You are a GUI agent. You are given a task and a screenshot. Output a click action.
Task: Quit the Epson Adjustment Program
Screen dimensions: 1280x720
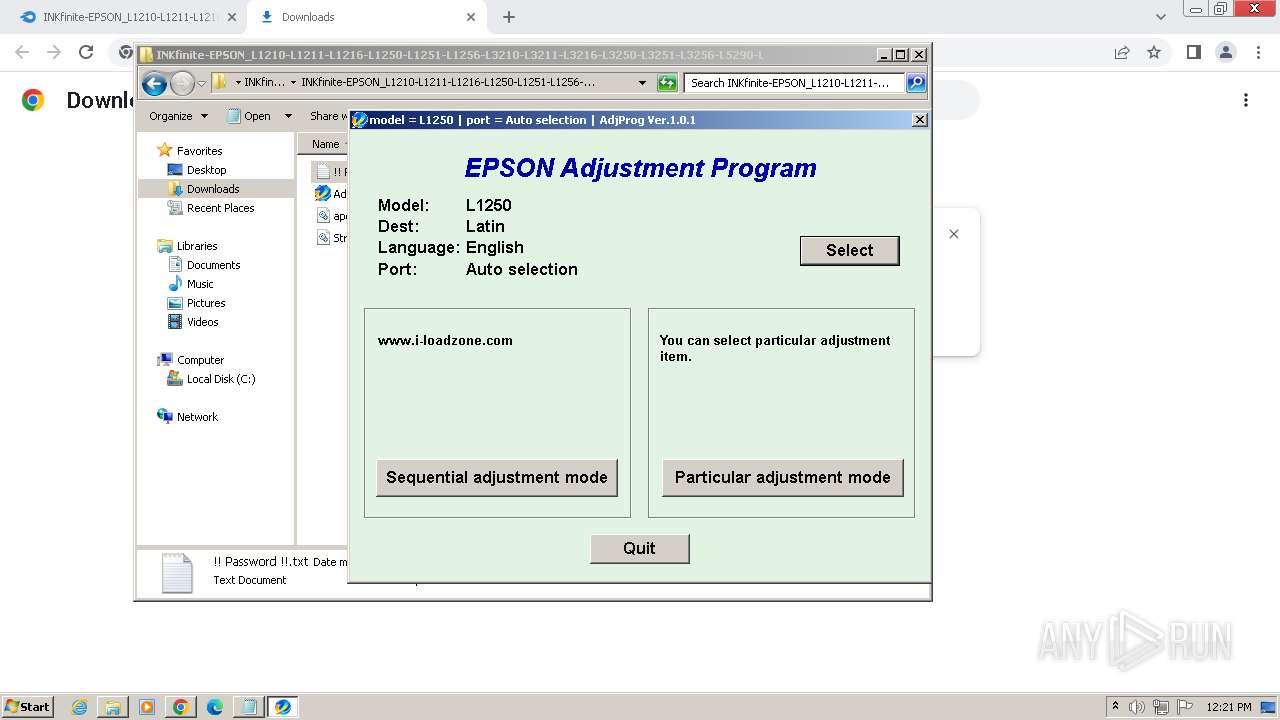(x=639, y=548)
